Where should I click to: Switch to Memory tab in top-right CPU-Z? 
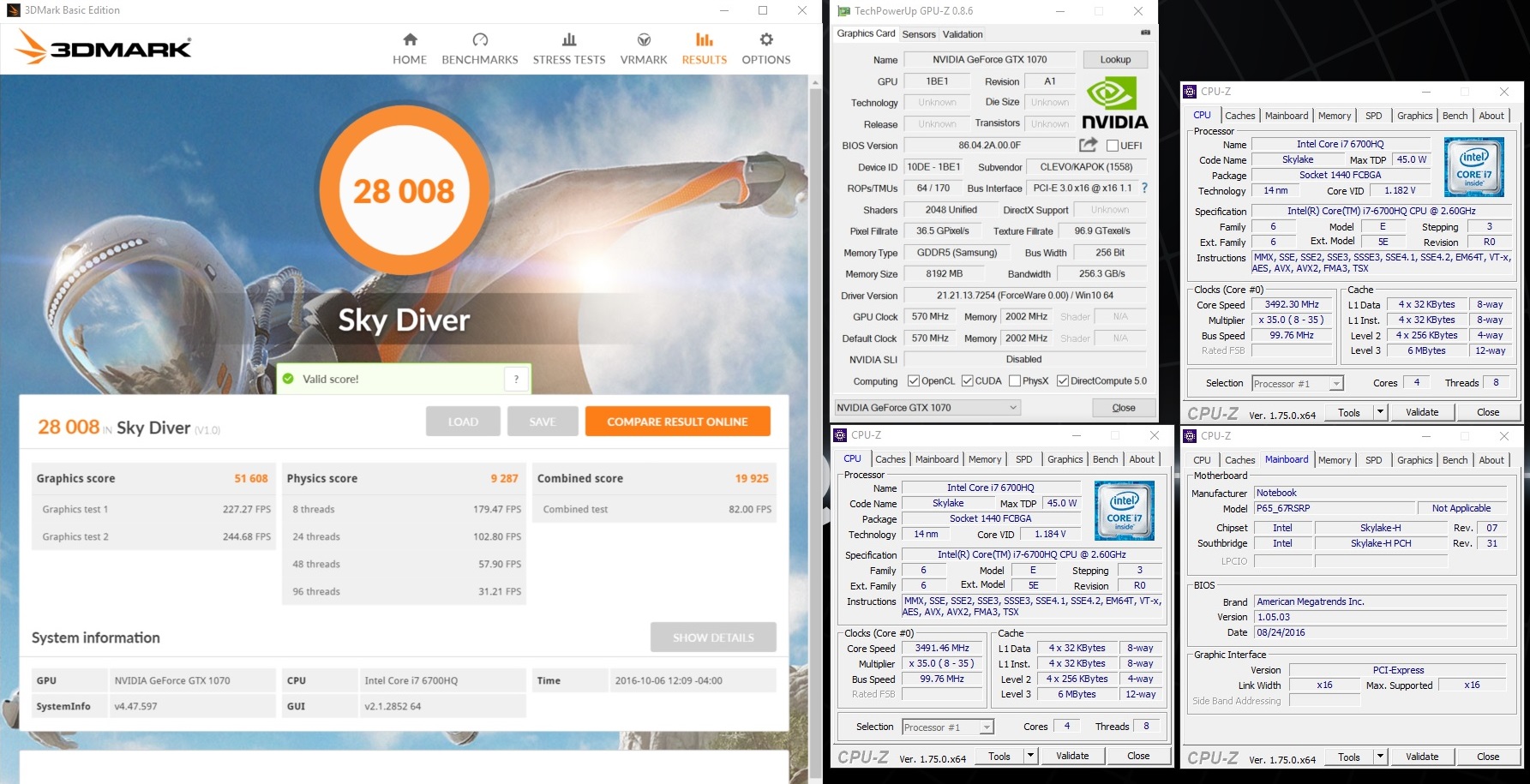pos(1334,116)
